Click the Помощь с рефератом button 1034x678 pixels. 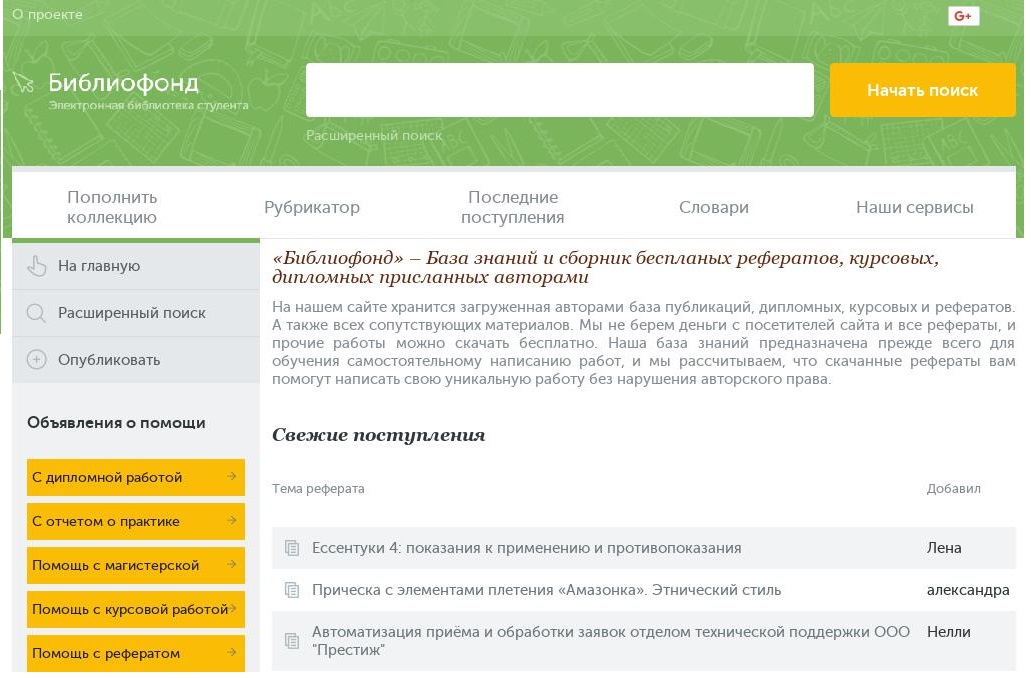pyautogui.click(x=136, y=654)
